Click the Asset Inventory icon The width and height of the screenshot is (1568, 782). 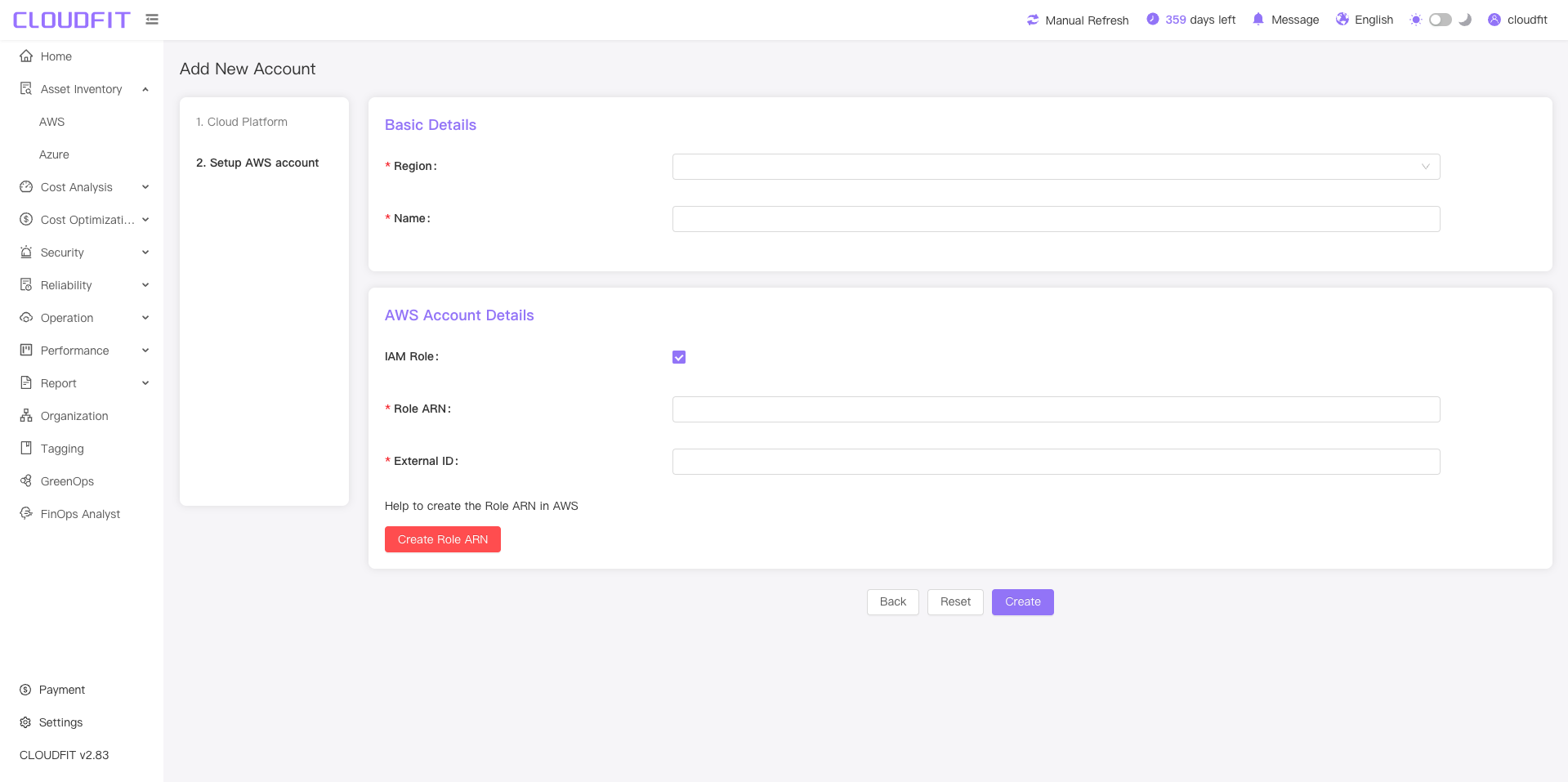[x=26, y=89]
